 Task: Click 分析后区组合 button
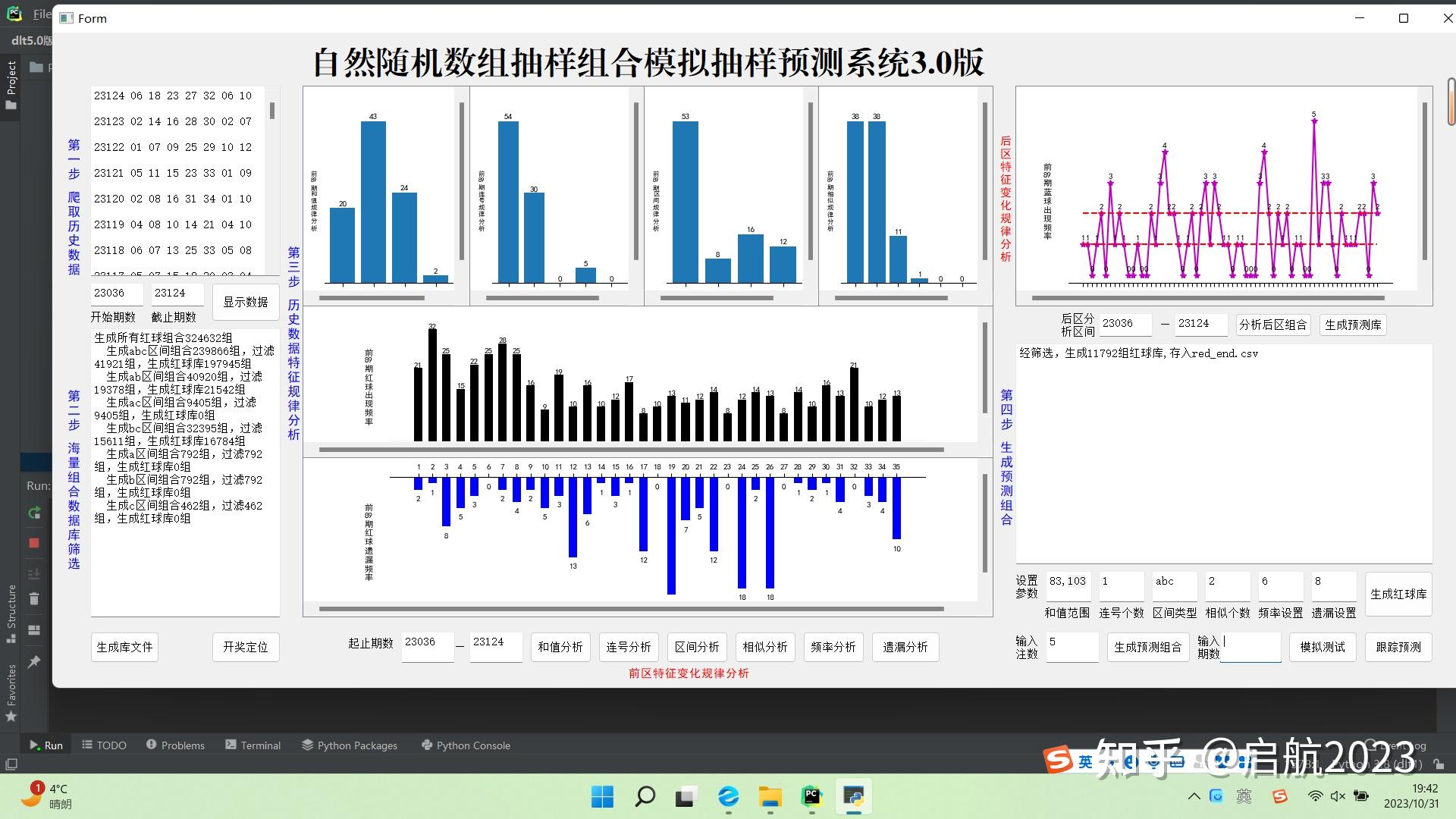tap(1273, 325)
